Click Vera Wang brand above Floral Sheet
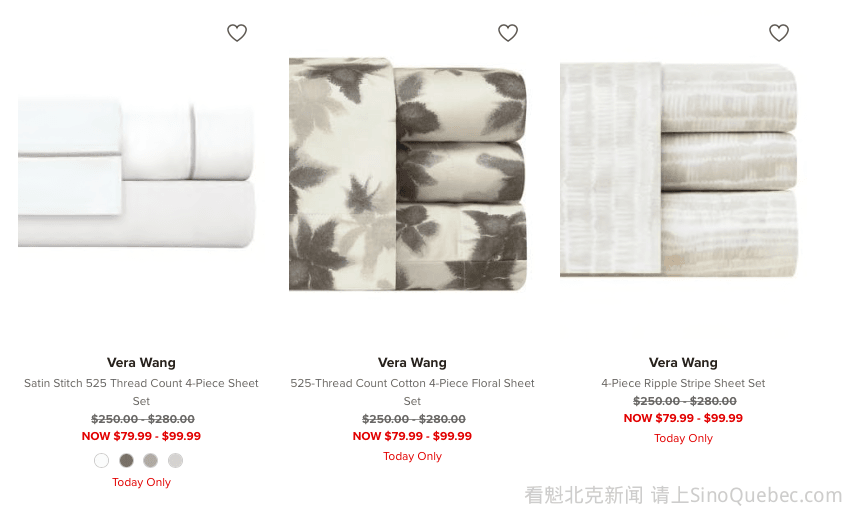Image resolution: width=849 pixels, height=512 pixels. click(x=412, y=363)
